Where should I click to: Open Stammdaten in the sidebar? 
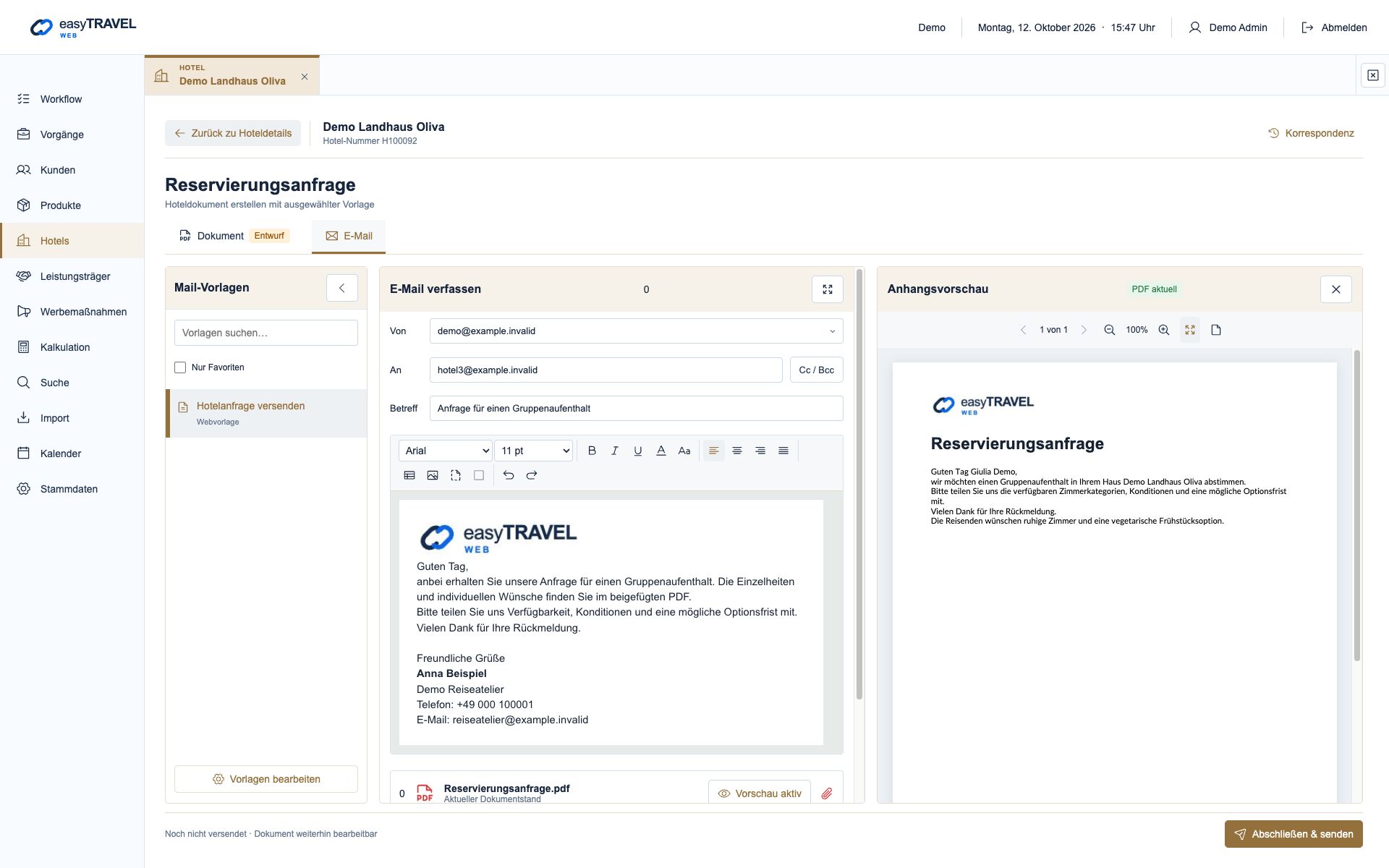point(72,489)
